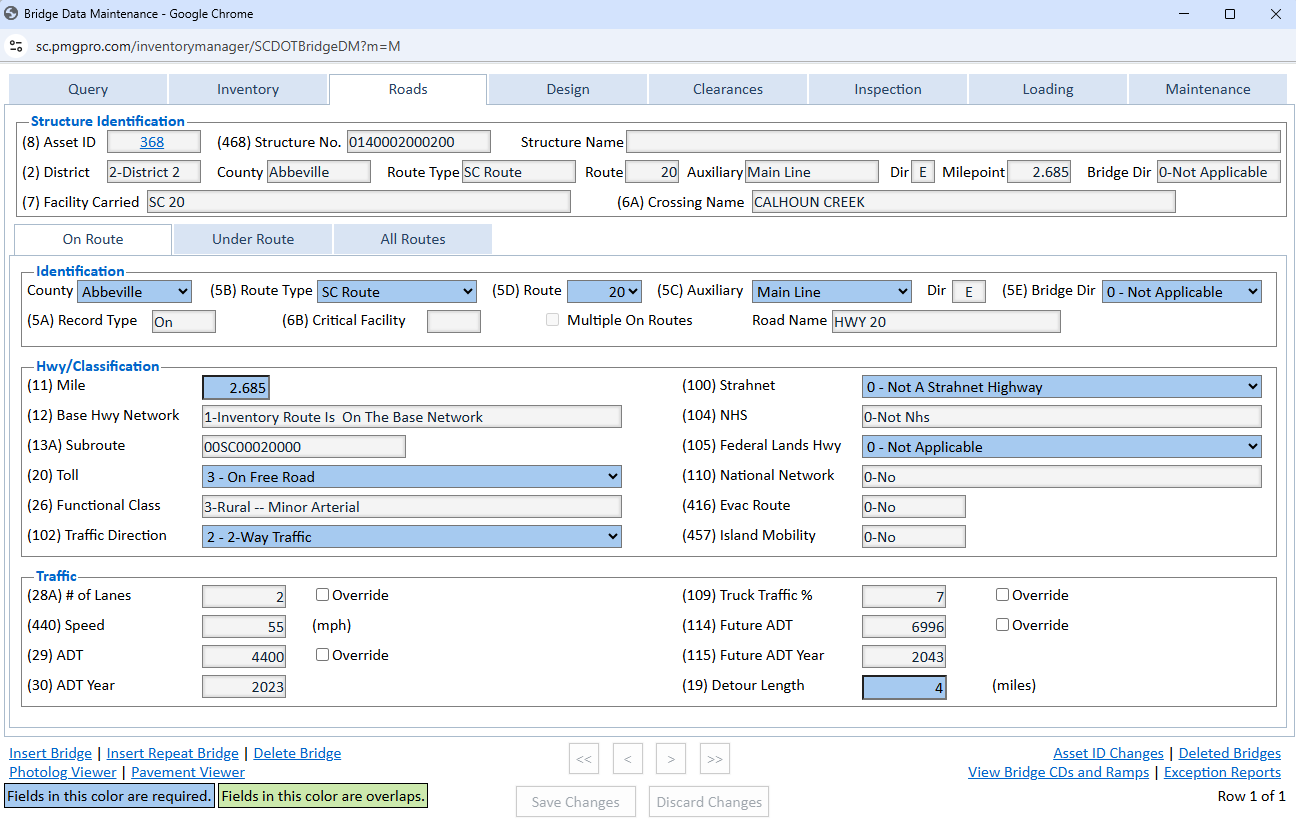Open the Under Route sub-tab
Image resolution: width=1296 pixels, height=819 pixels.
(x=253, y=239)
